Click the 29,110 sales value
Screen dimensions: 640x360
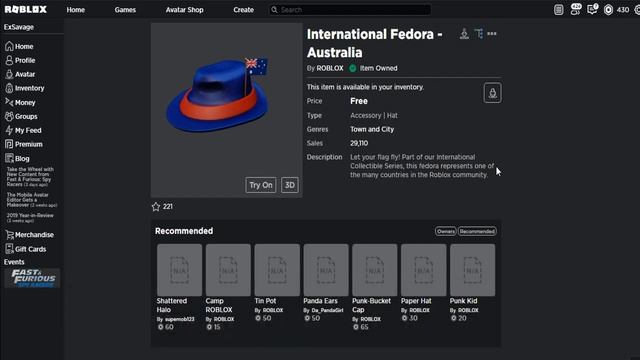(x=359, y=143)
